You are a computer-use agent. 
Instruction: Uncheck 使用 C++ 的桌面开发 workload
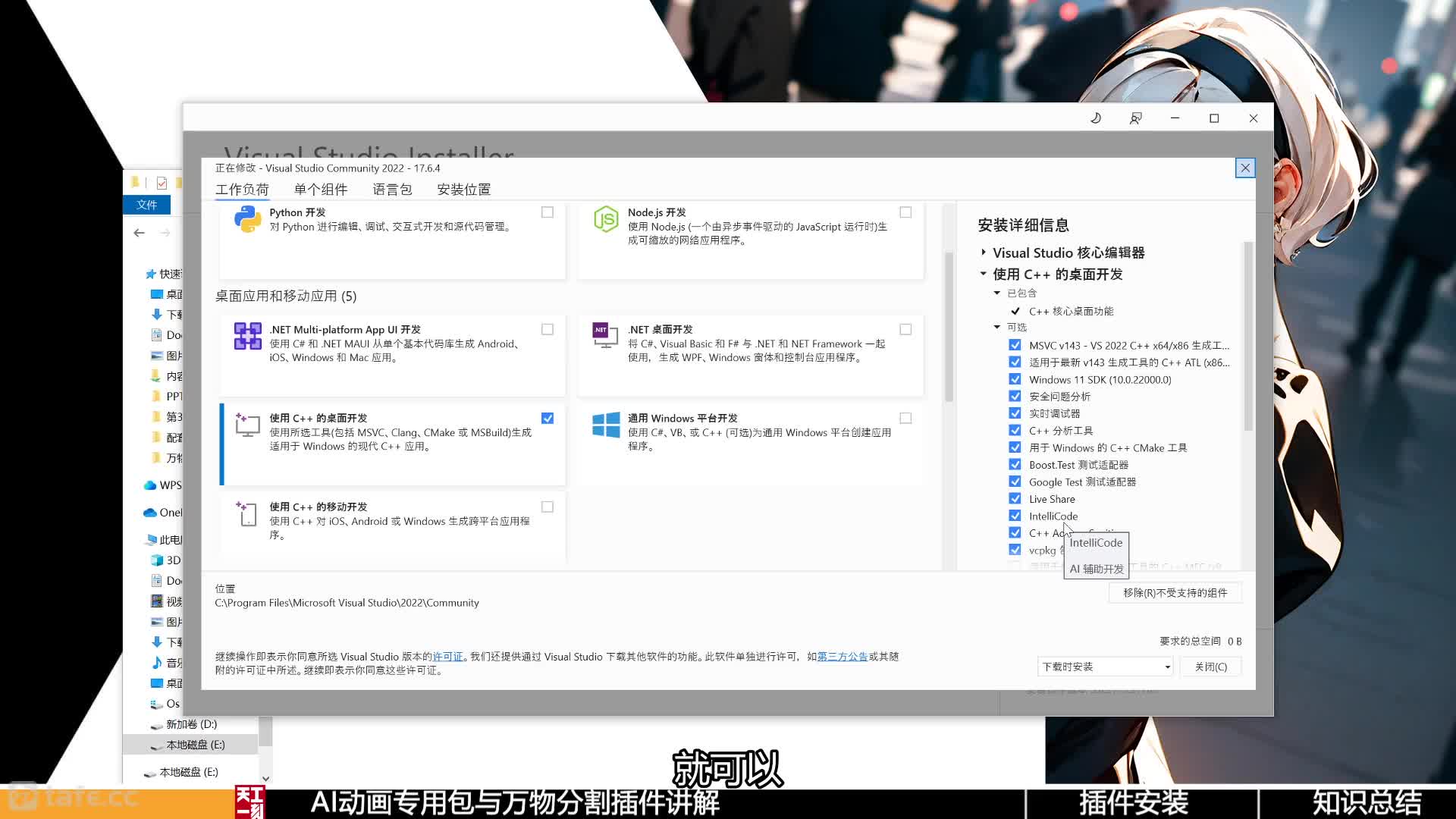[x=548, y=418]
